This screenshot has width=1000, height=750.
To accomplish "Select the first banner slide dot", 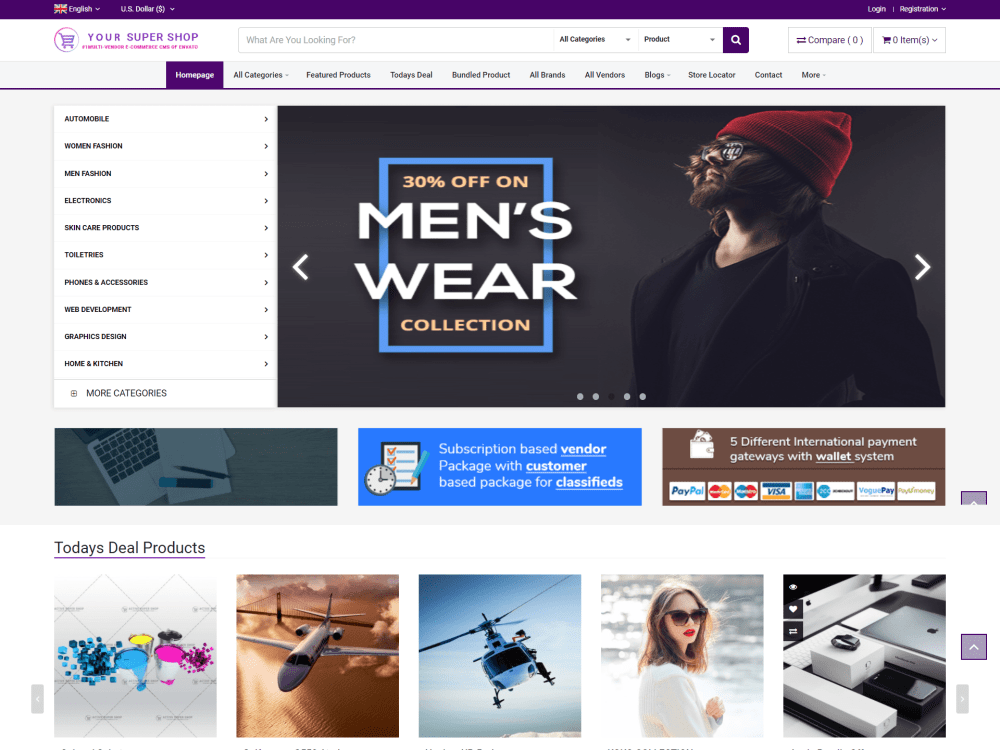I will tap(580, 397).
